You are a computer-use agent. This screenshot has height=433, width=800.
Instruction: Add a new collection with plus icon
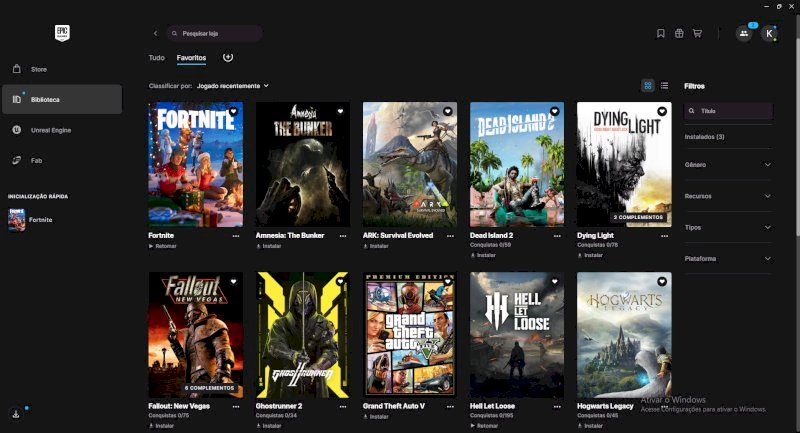pos(228,57)
